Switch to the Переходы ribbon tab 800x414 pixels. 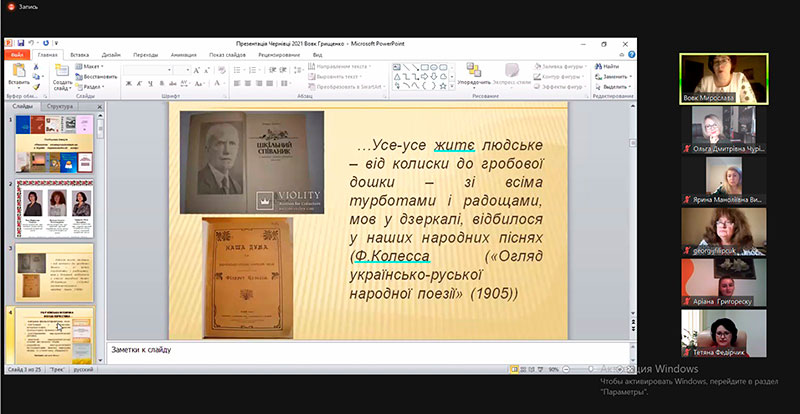pyautogui.click(x=145, y=55)
